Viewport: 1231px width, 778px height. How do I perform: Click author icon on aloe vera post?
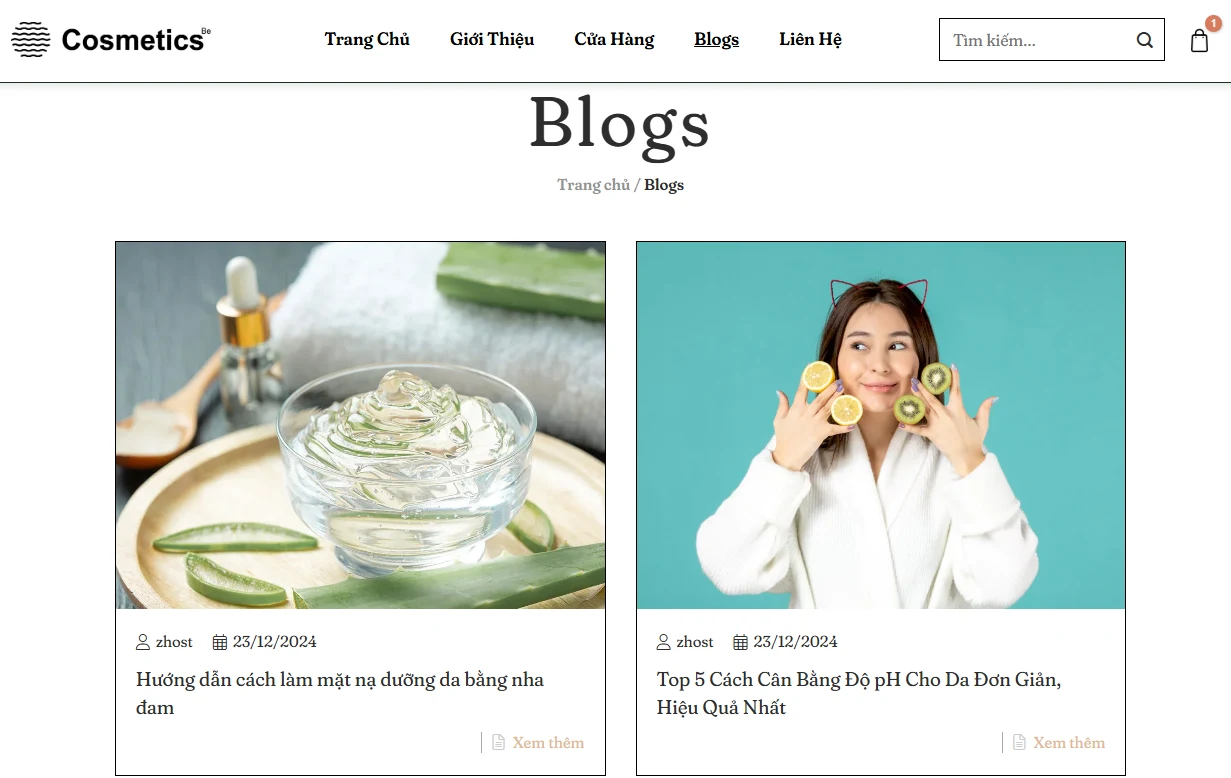coord(143,642)
